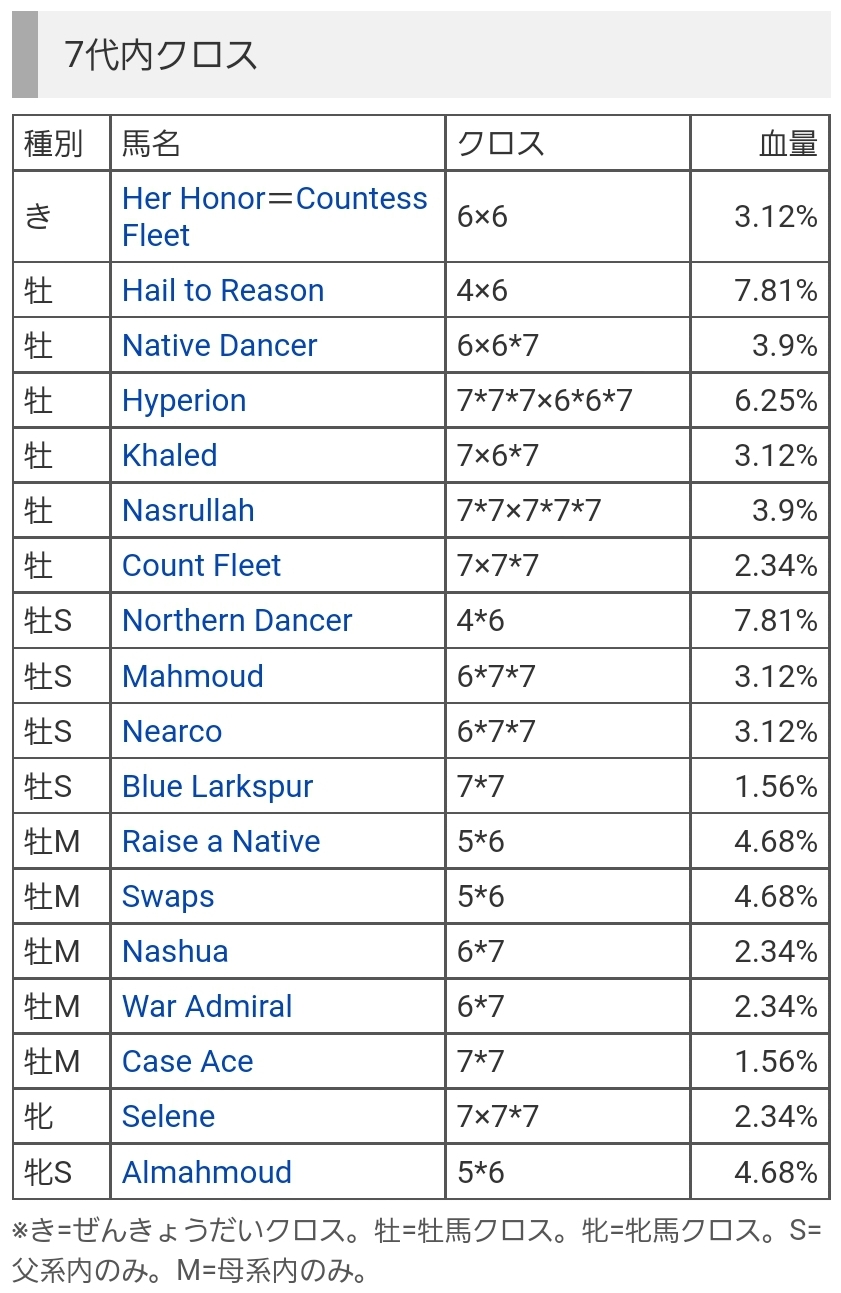Screen dimensions: 841x1293
Task: View the Northern Dancer page link
Action: click(237, 621)
